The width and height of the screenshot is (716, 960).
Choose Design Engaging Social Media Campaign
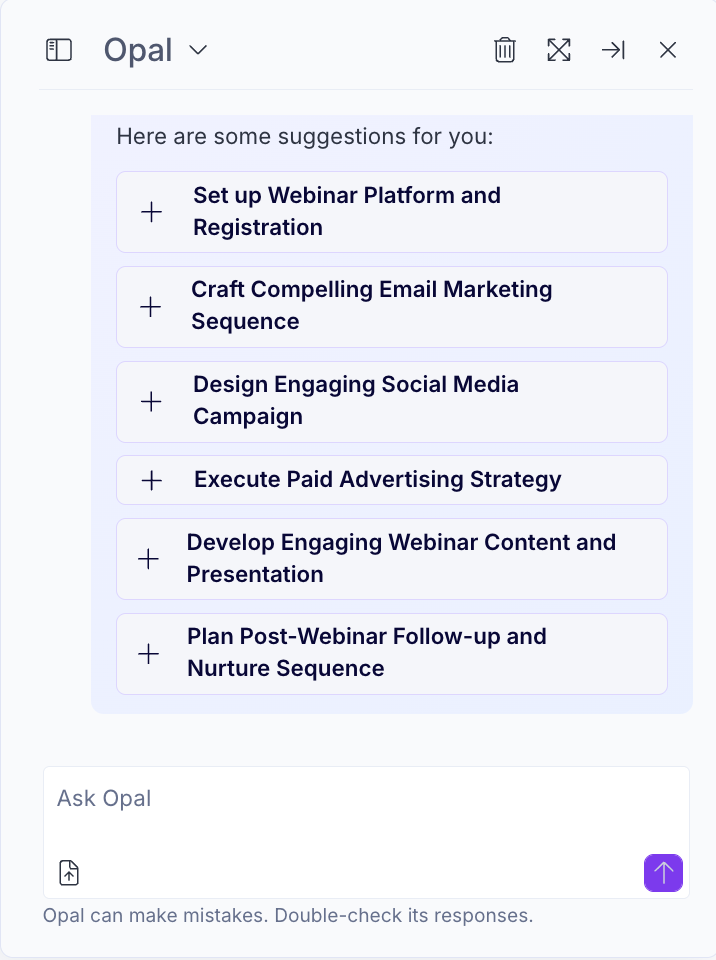click(392, 402)
